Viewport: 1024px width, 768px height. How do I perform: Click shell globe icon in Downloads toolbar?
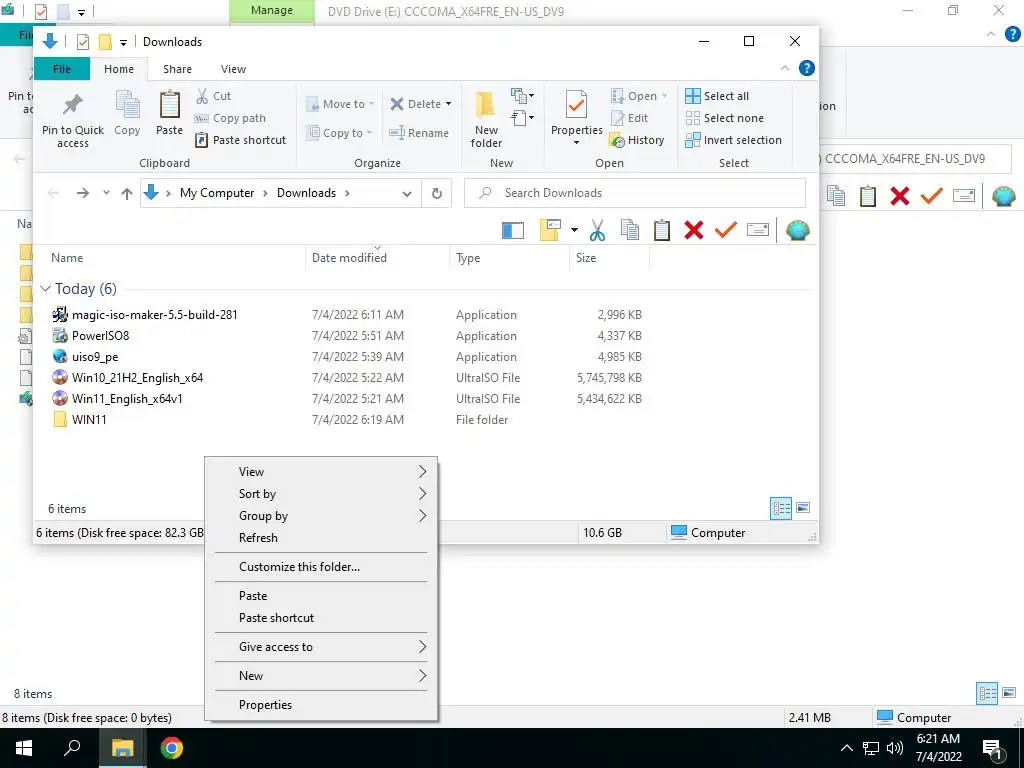click(797, 230)
